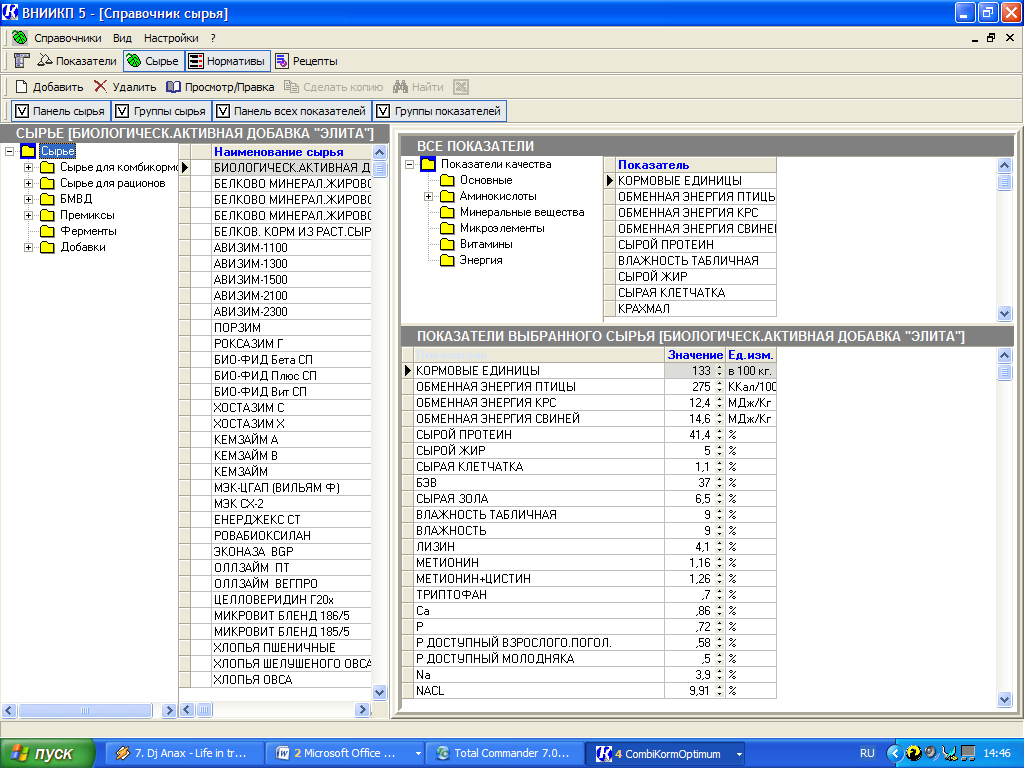Click the Пуск start button
This screenshot has width=1024, height=768.
point(45,753)
